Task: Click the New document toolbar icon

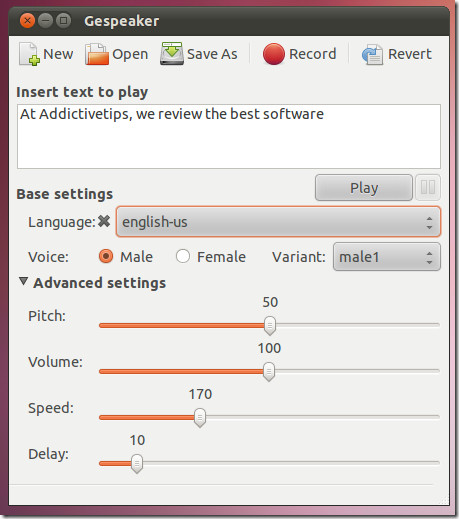Action: (x=29, y=54)
